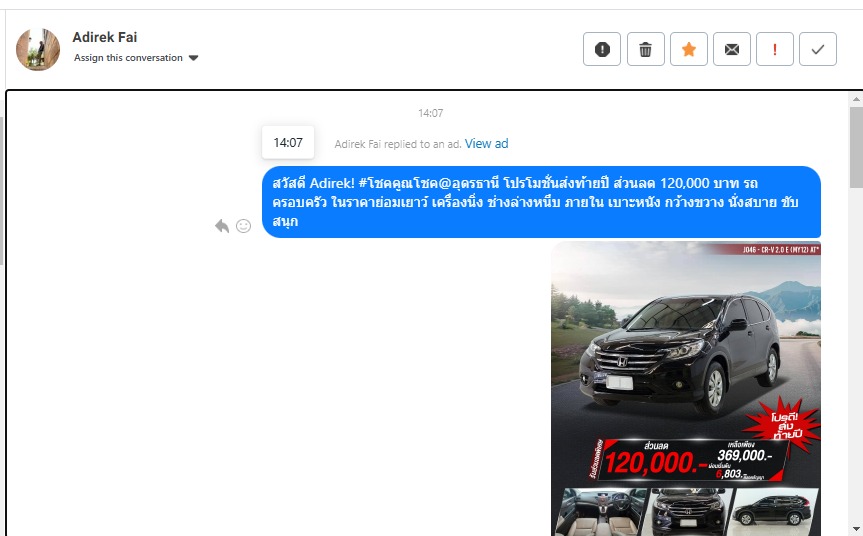
Task: Click scrollbar up arrow in chat pane
Action: tap(856, 99)
